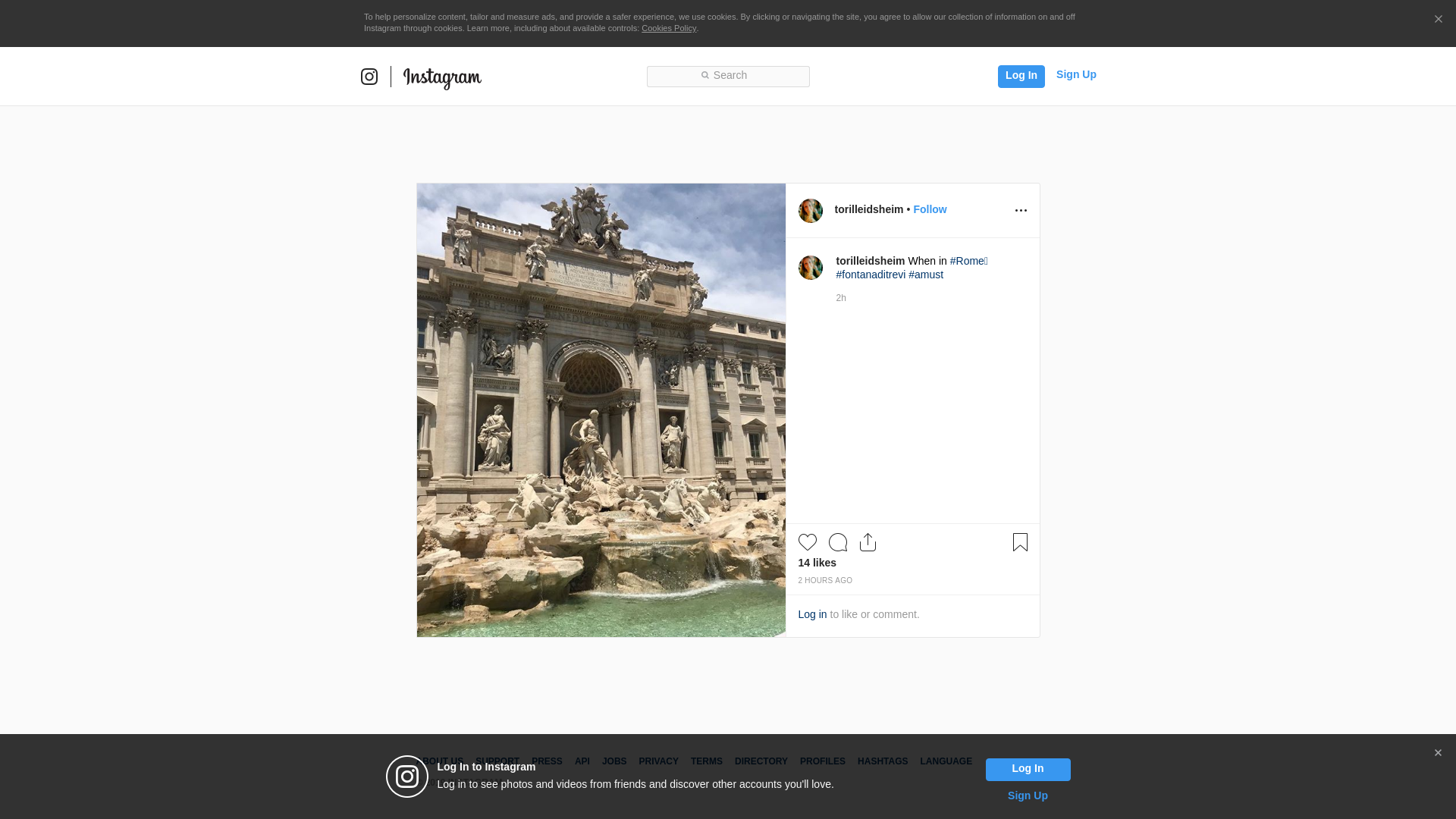Viewport: 1456px width, 819px height.
Task: Focus the Search input field
Action: tap(728, 76)
